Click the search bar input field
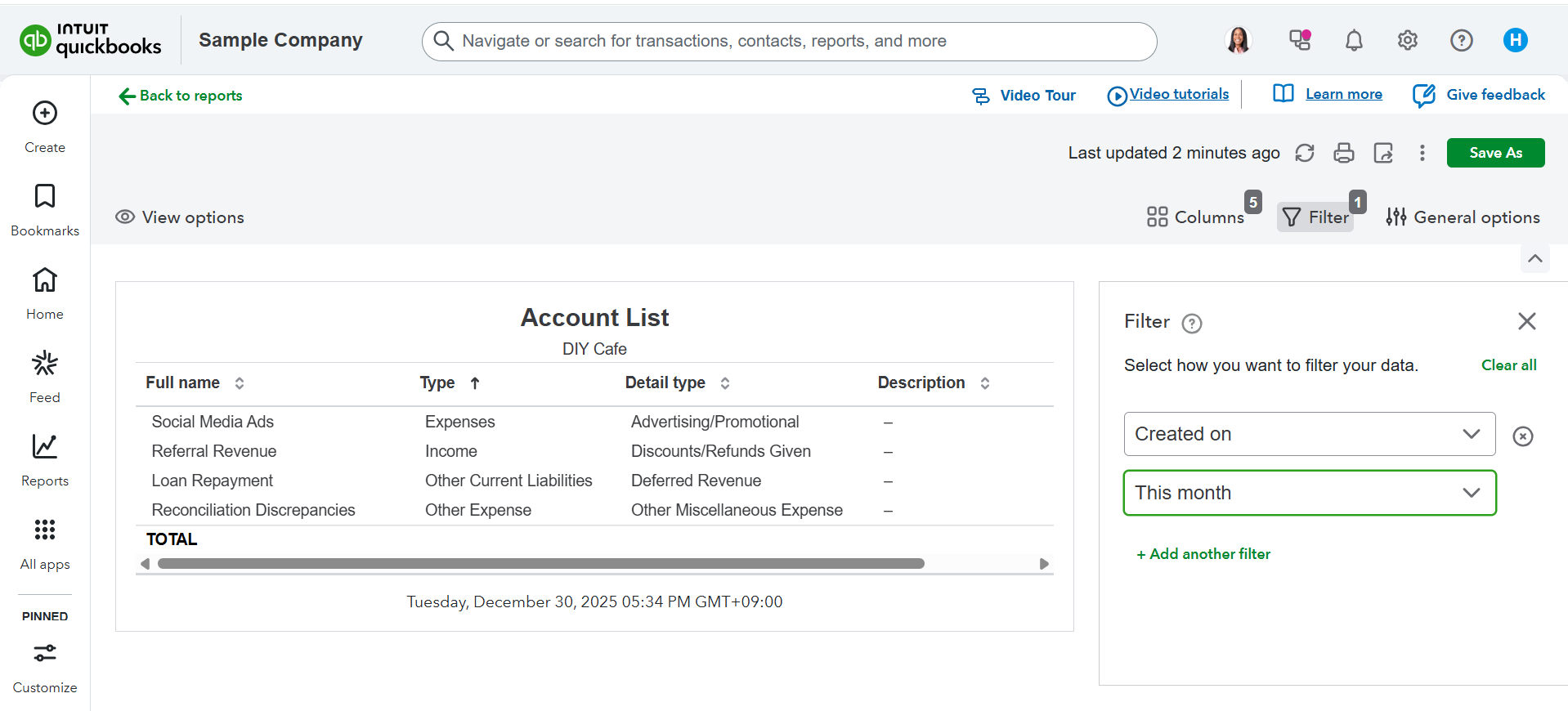The height and width of the screenshot is (711, 1568). (x=789, y=41)
